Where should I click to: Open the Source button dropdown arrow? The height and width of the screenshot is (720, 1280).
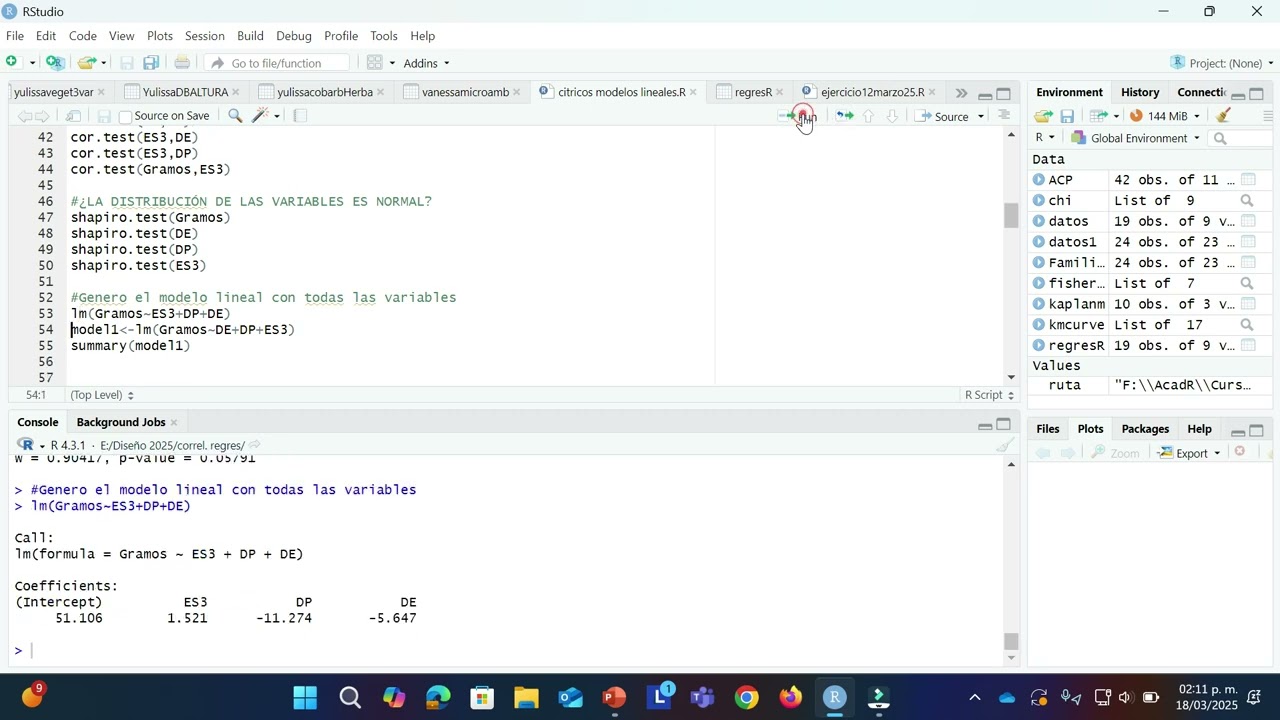[x=981, y=117]
